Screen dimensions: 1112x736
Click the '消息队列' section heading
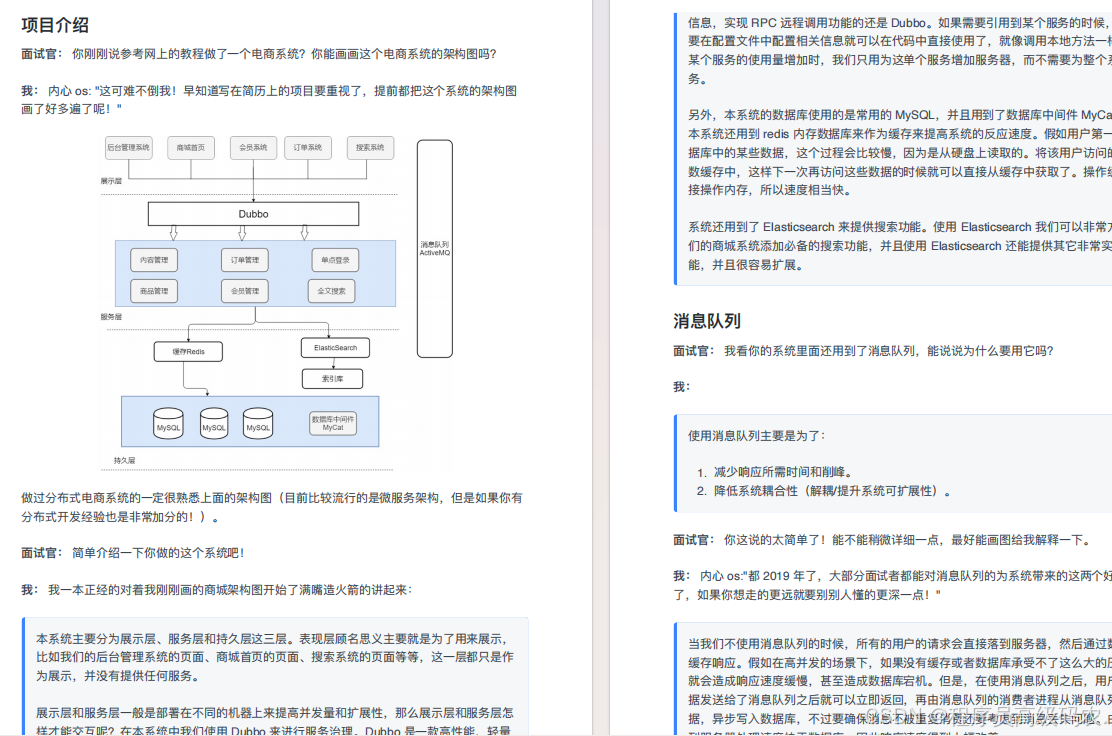pos(707,321)
